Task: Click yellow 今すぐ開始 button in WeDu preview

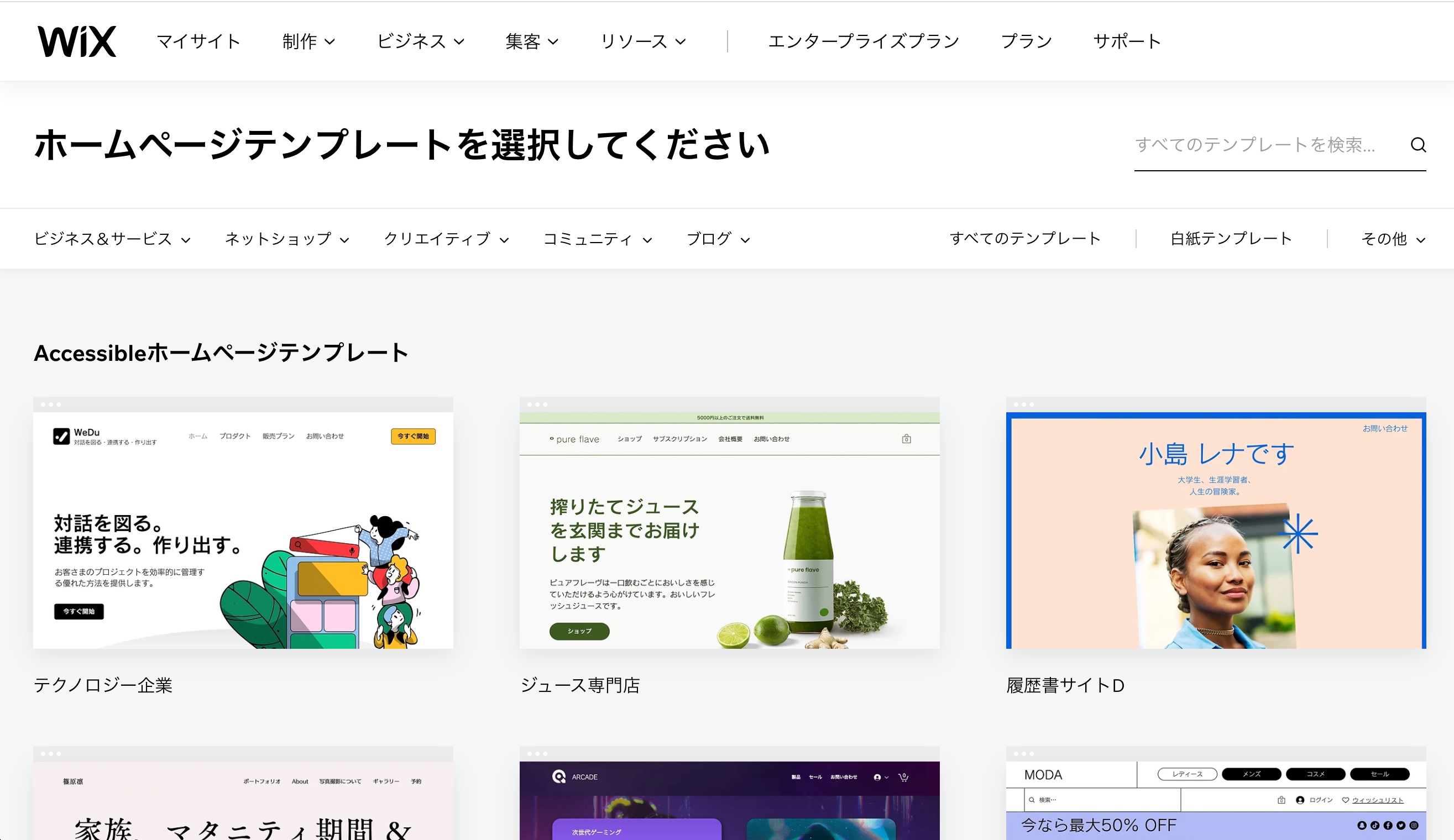Action: 413,436
